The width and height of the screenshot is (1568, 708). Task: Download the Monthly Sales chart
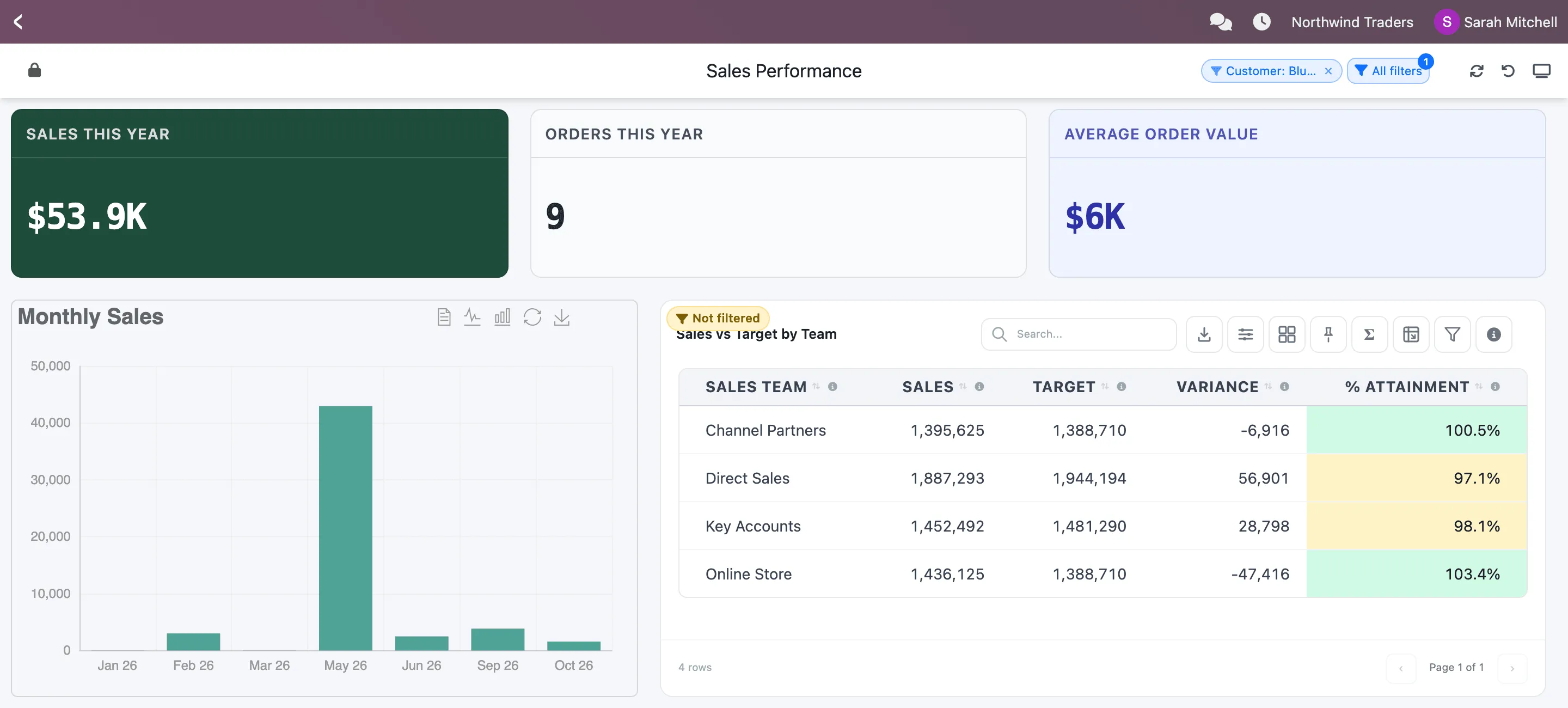561,317
